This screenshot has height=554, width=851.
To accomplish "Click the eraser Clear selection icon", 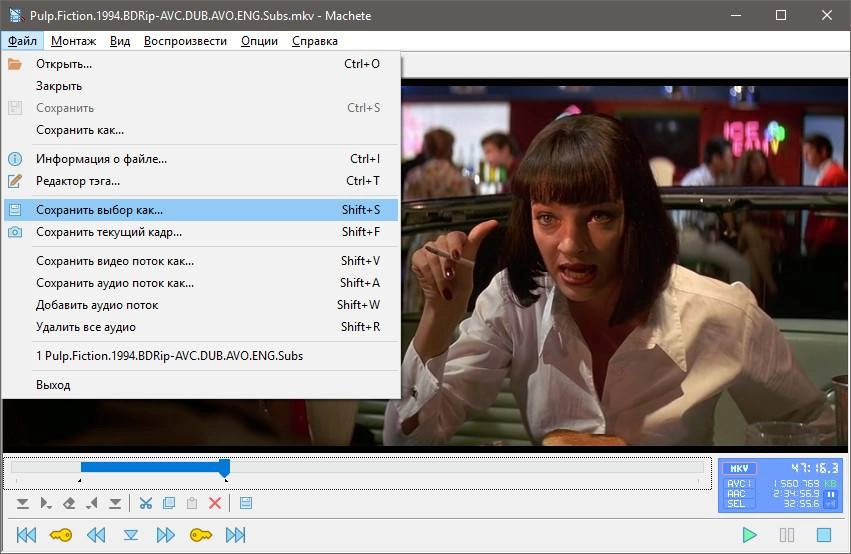I will (x=69, y=504).
